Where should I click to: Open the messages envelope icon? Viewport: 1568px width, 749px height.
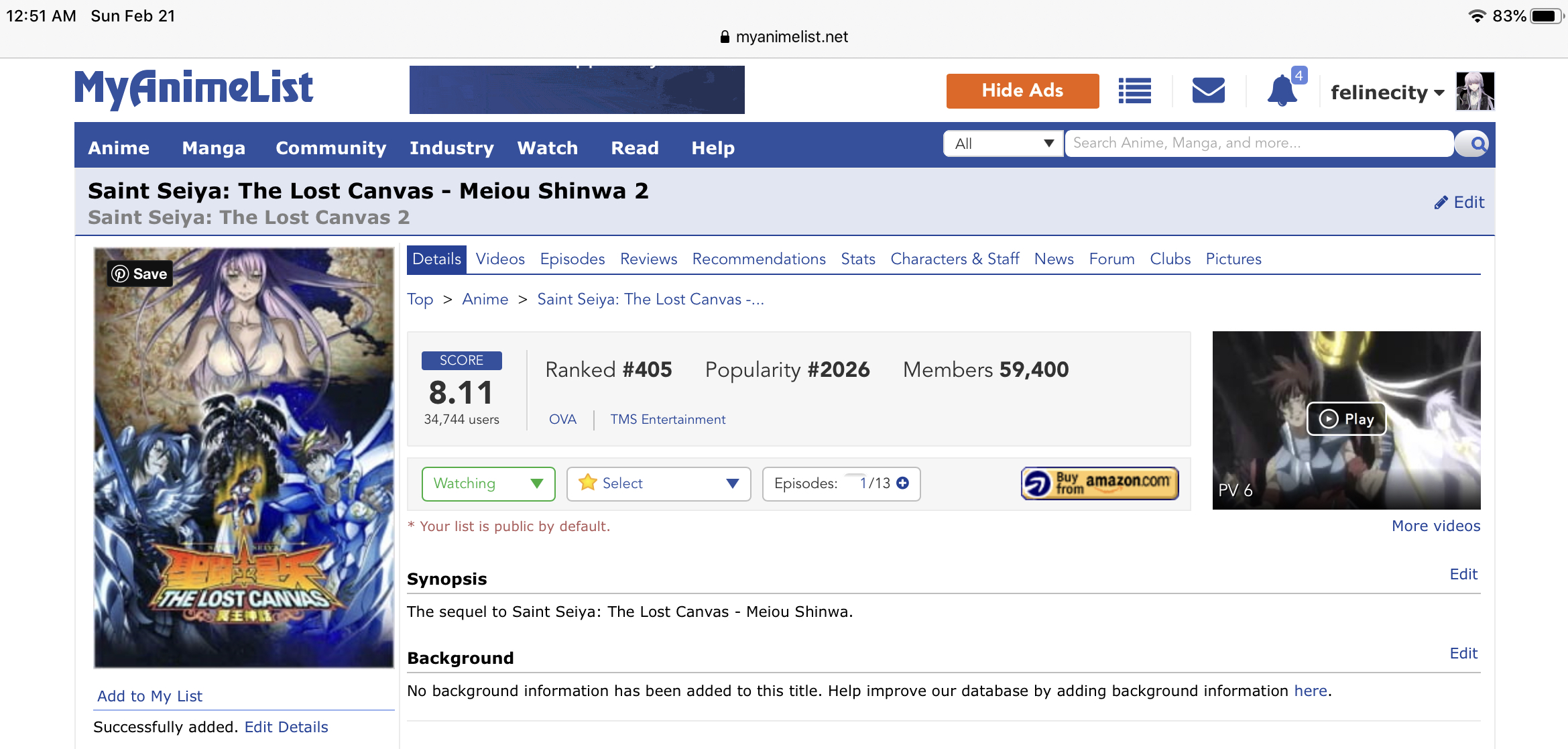tap(1208, 91)
